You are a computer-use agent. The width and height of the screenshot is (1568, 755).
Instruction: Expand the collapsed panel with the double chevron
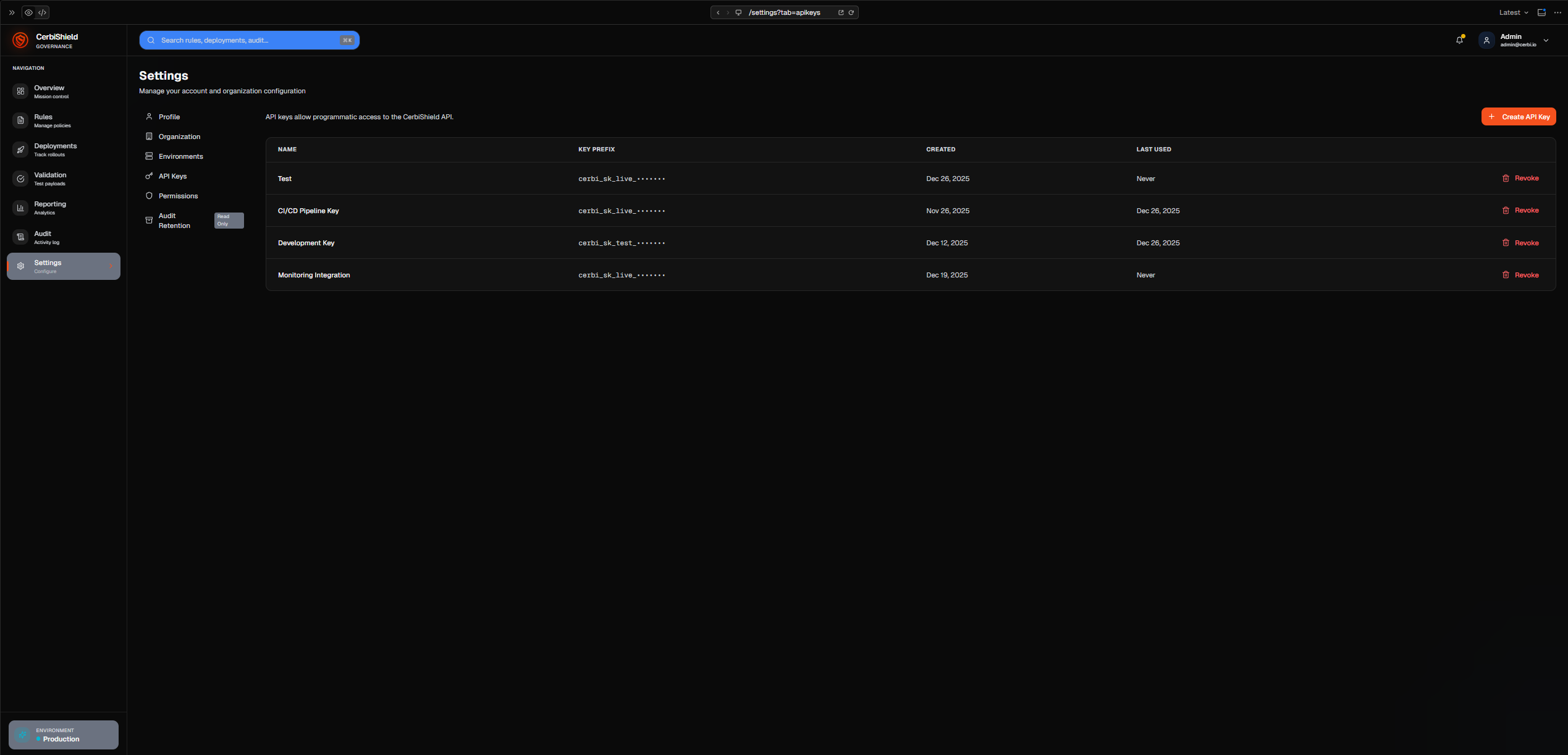(12, 12)
